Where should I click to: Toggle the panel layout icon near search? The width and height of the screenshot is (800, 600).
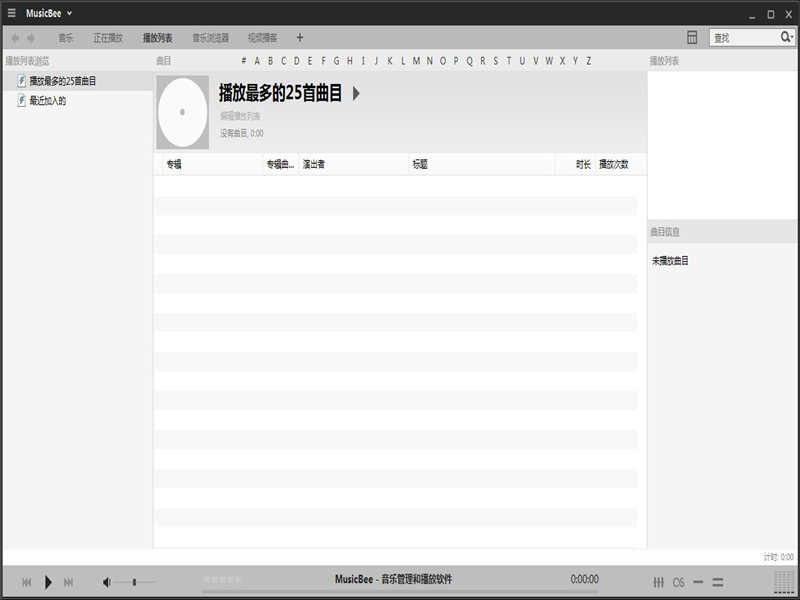(692, 37)
